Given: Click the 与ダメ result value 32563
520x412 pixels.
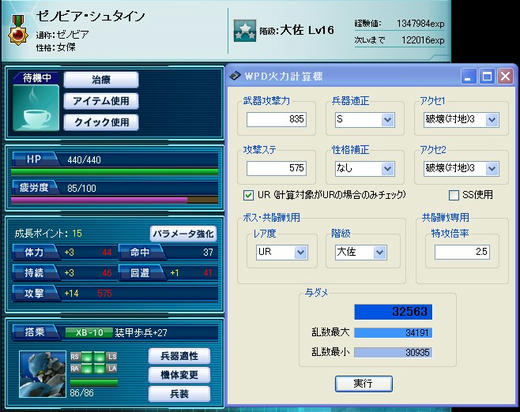Looking at the screenshot, I should (x=393, y=312).
